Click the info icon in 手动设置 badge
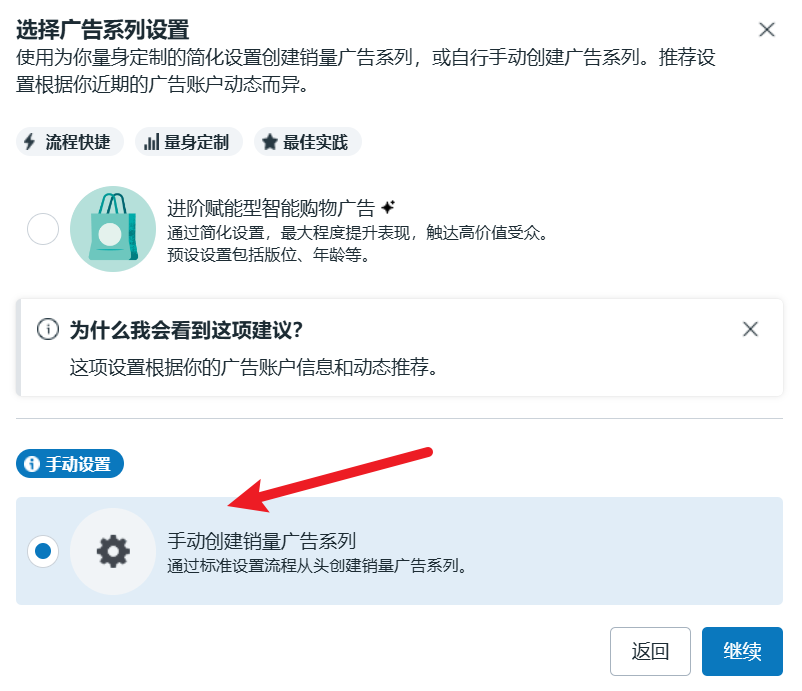Image resolution: width=802 pixels, height=691 pixels. [31, 464]
